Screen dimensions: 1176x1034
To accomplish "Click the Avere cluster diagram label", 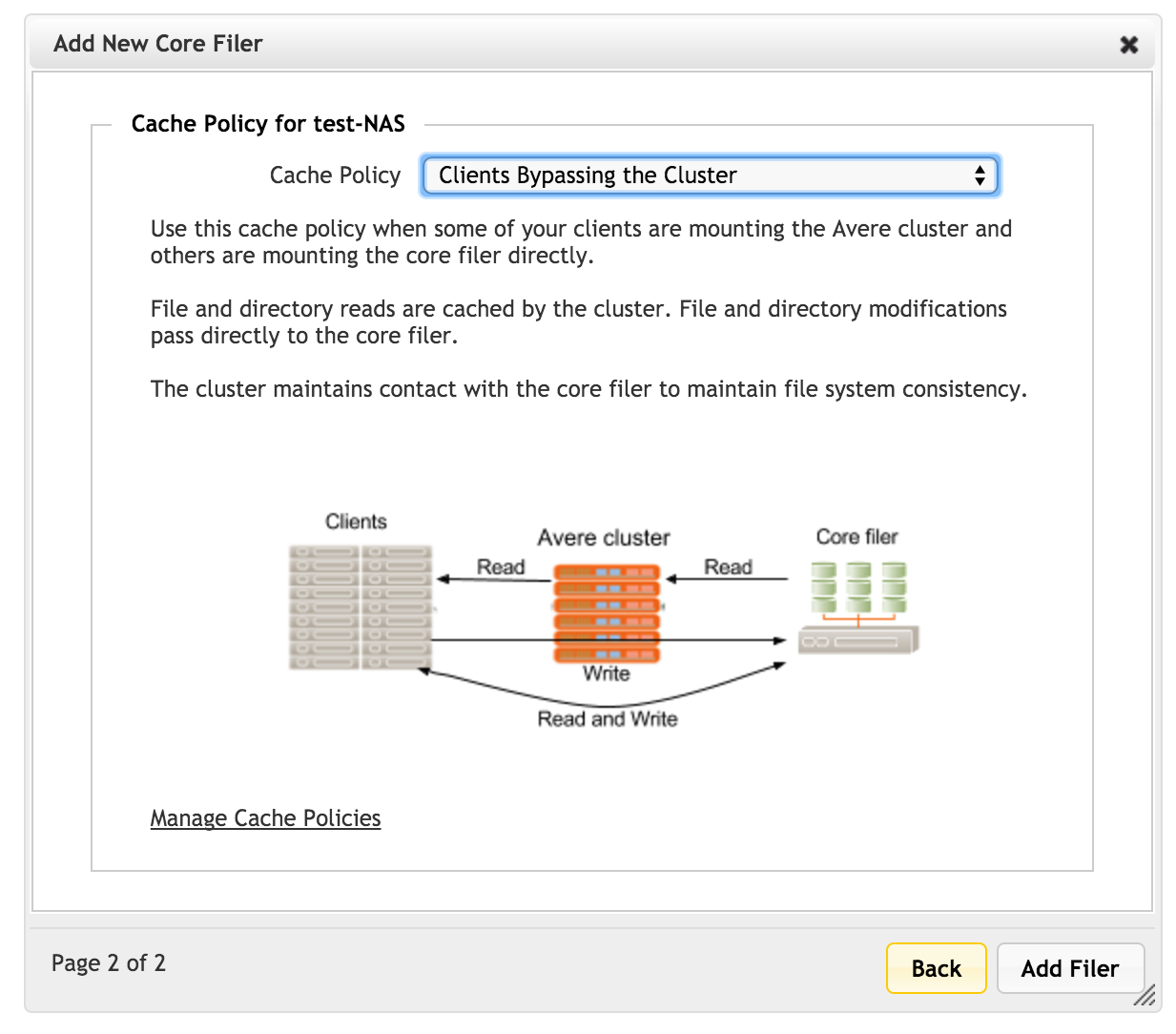I will click(x=604, y=538).
